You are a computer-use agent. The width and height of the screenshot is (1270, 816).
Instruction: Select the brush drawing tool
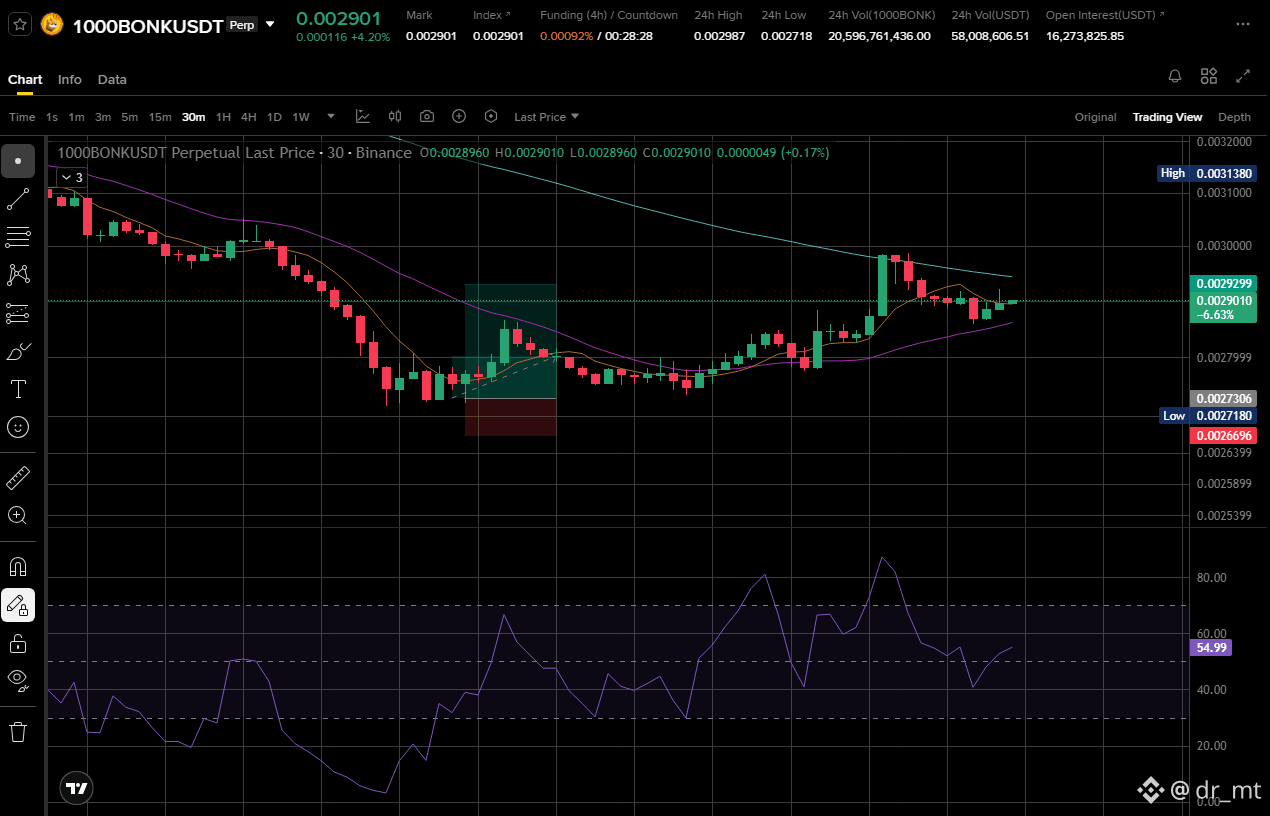[18, 351]
